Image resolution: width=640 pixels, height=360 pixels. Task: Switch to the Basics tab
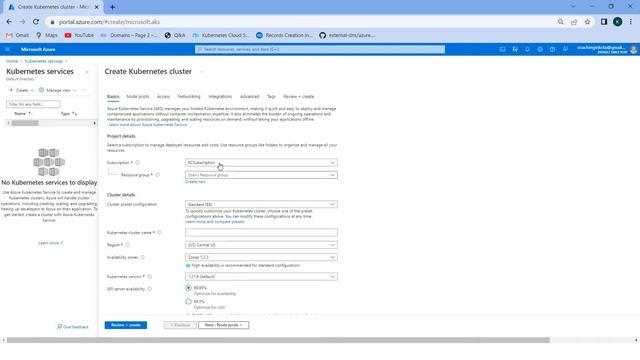[113, 97]
